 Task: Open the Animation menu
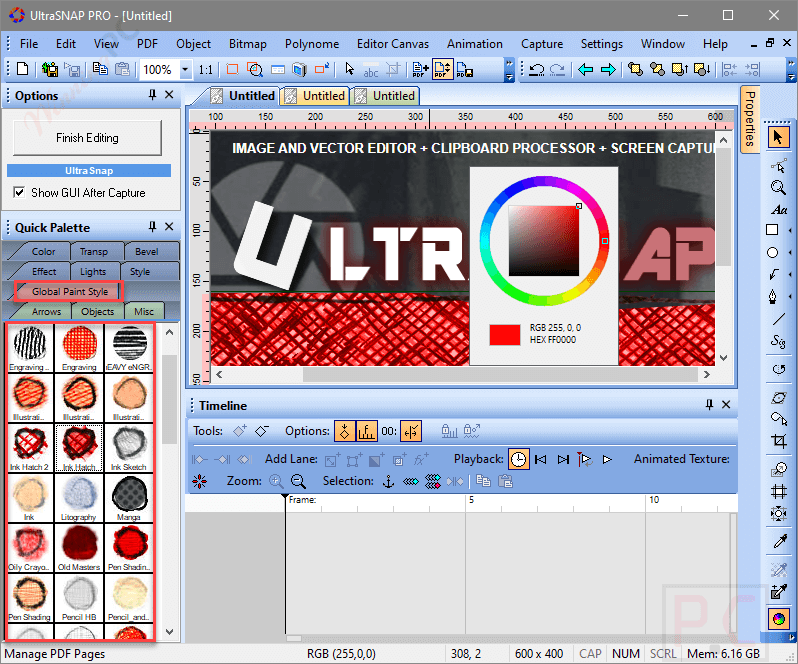coord(475,44)
